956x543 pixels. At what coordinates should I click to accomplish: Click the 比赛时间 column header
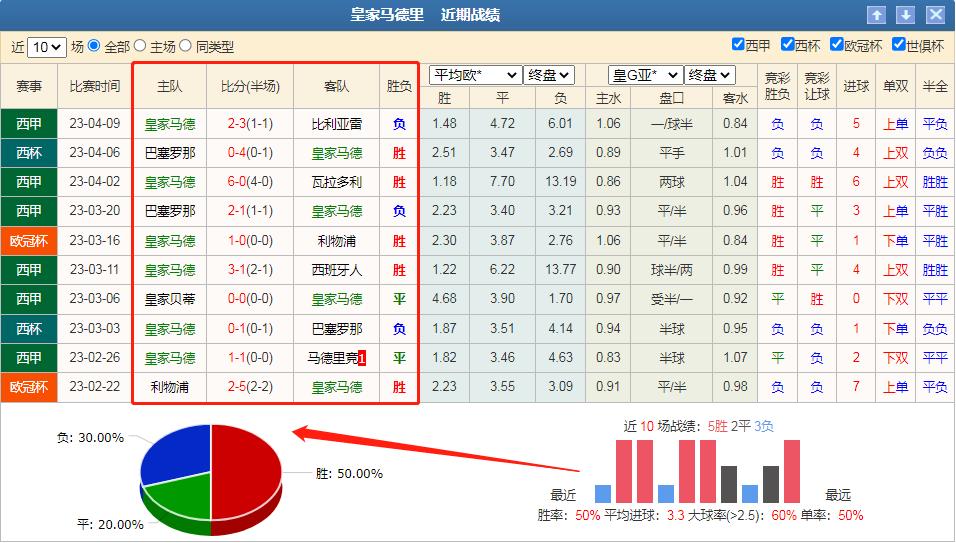[95, 87]
